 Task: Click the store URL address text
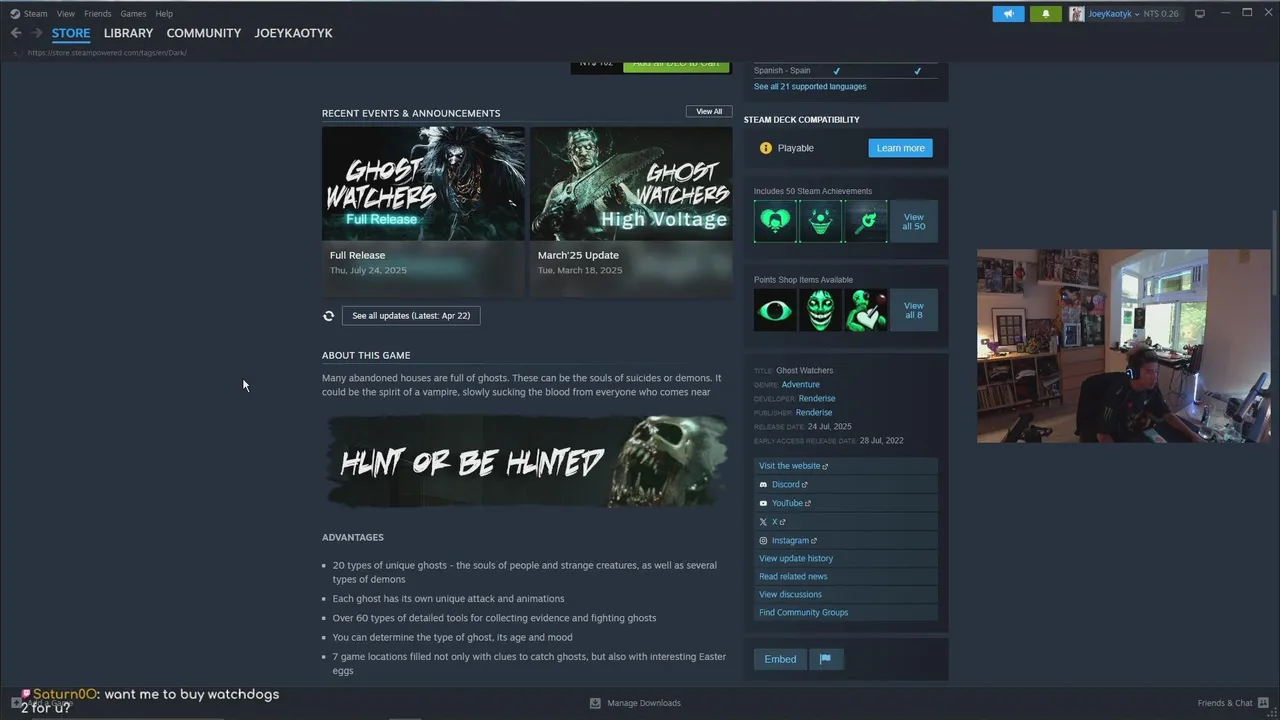[x=107, y=53]
